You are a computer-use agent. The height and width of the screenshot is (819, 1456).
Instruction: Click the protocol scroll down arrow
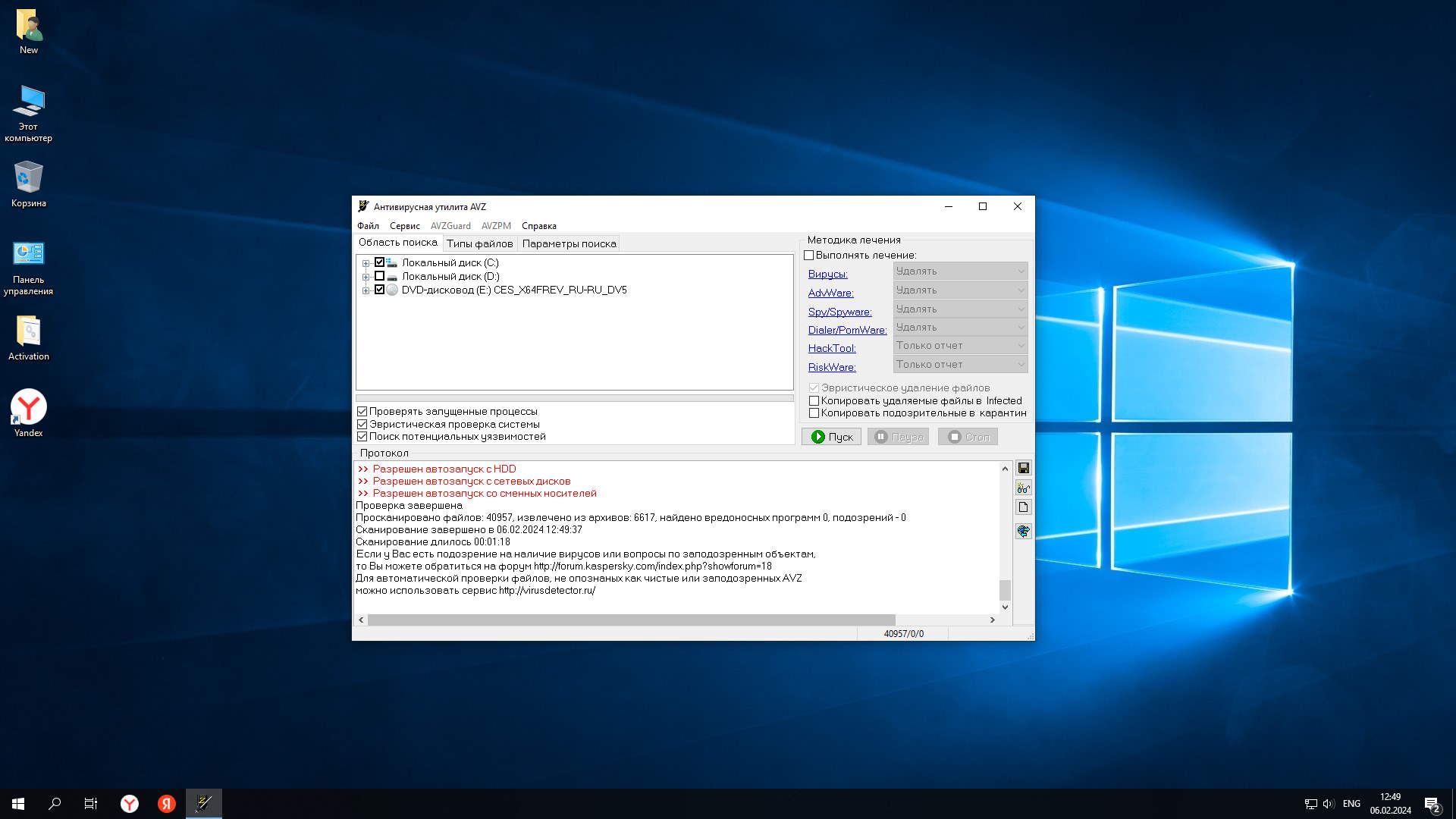tap(1005, 607)
